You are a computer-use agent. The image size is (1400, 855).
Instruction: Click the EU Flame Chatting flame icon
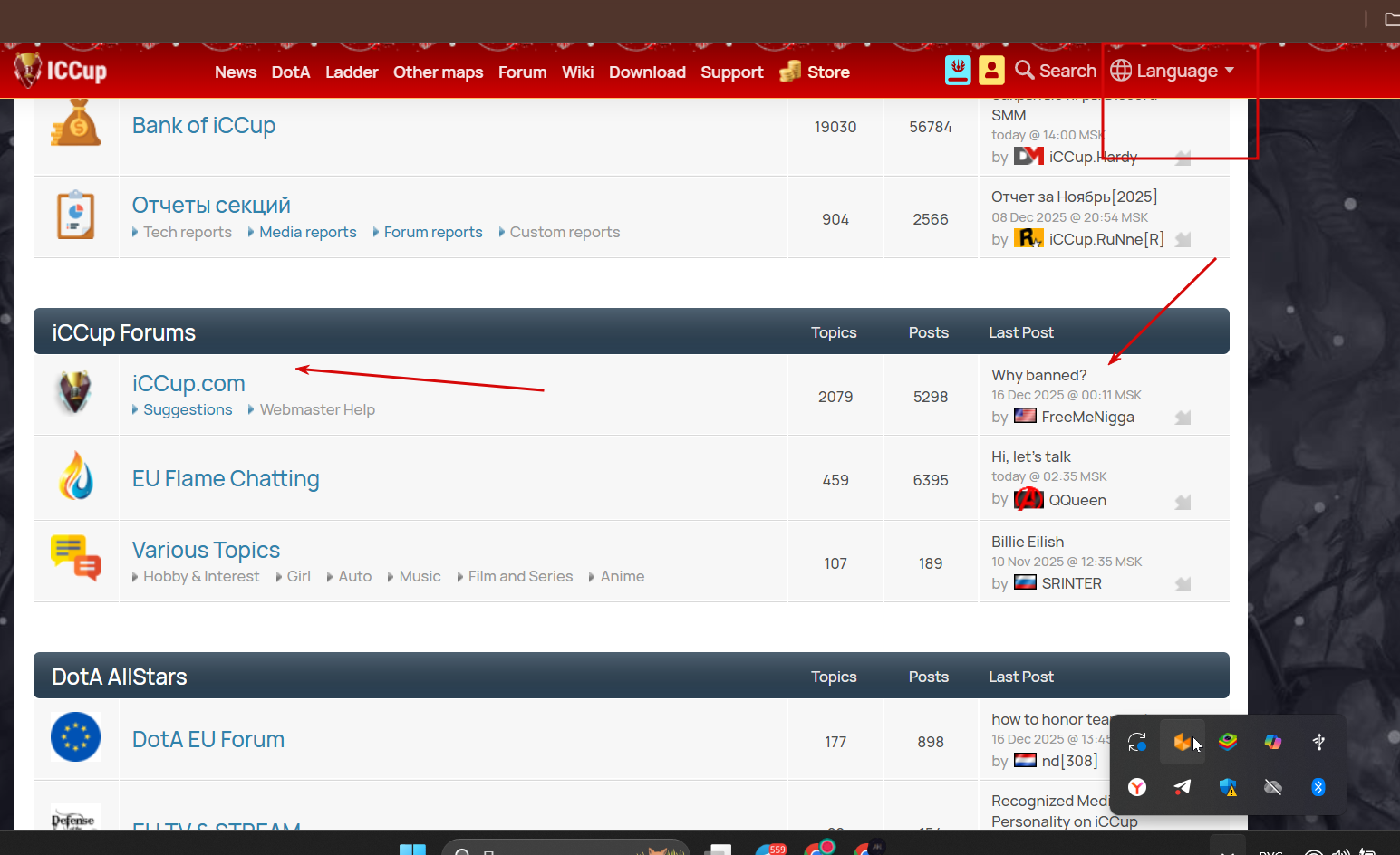75,476
